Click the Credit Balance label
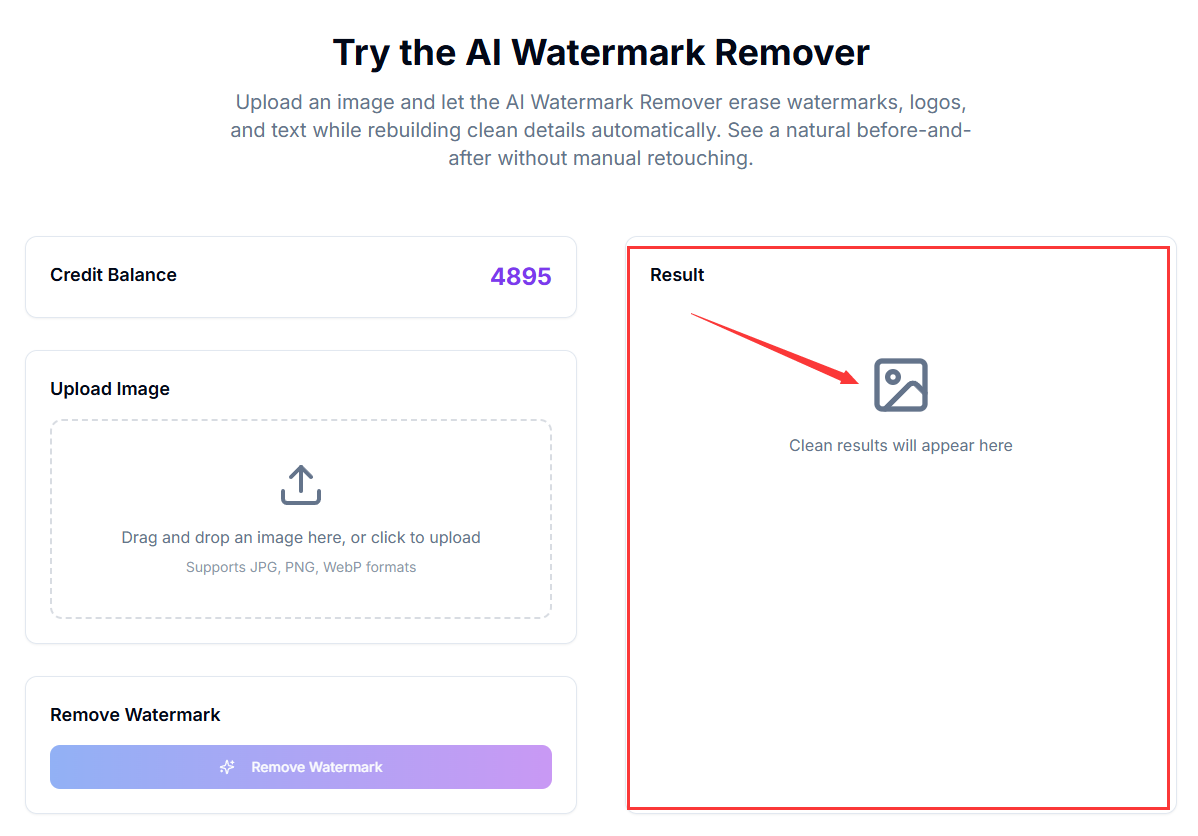 (x=113, y=275)
